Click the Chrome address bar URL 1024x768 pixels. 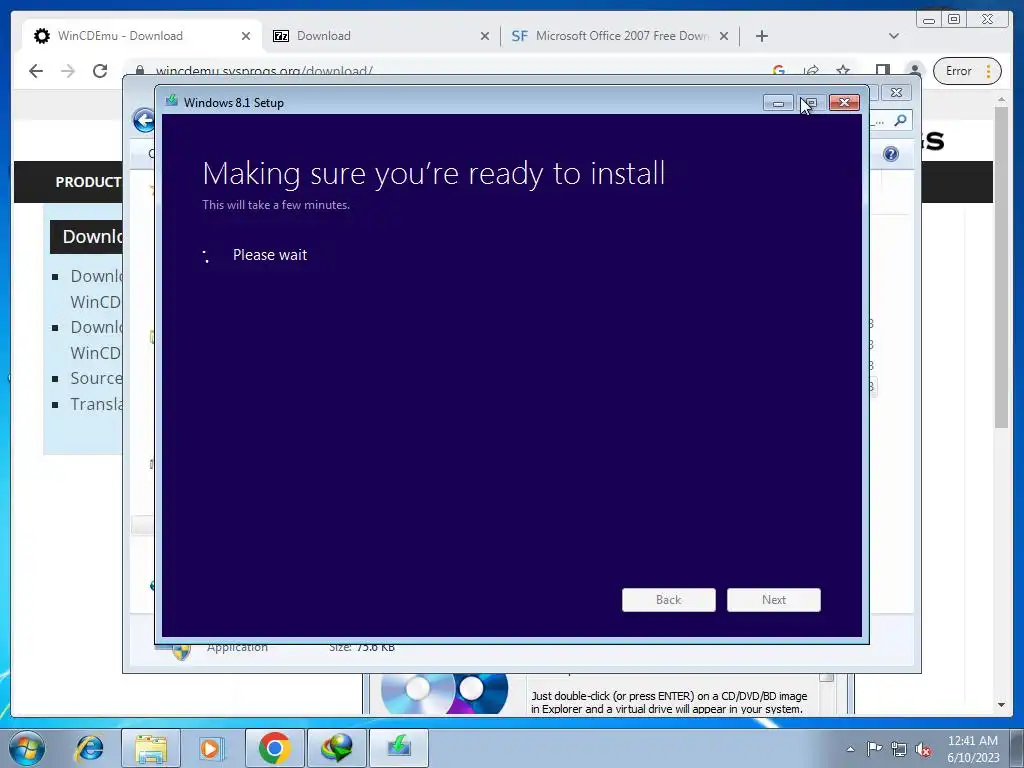(x=264, y=71)
